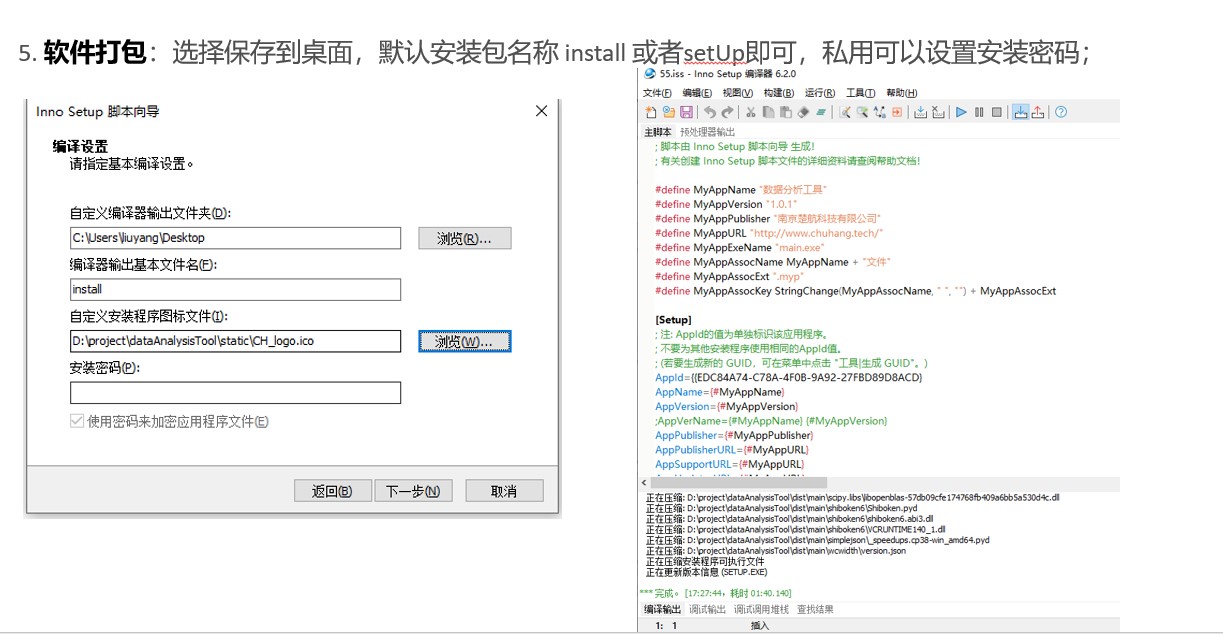Undo the last edit via toolbar arrow

(709, 112)
